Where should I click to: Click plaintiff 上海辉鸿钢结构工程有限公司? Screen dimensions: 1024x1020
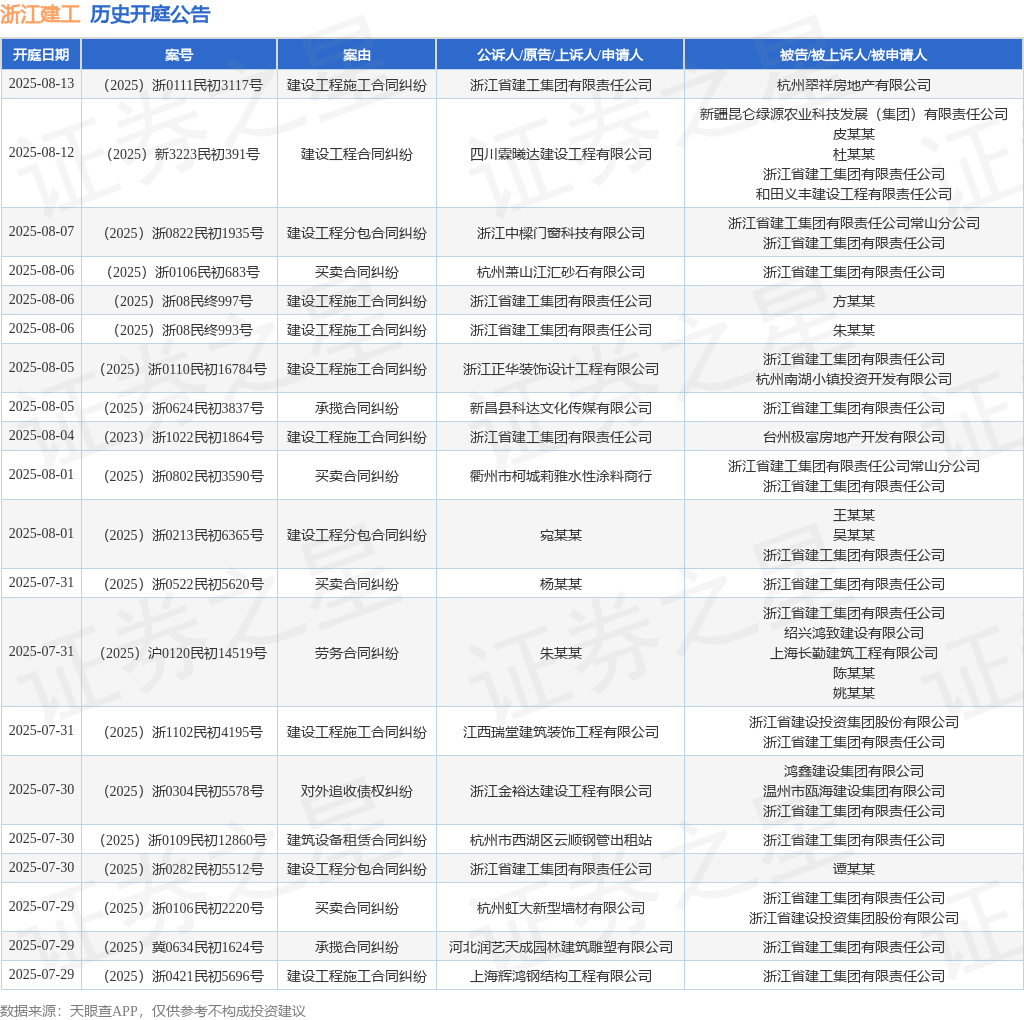(560, 976)
